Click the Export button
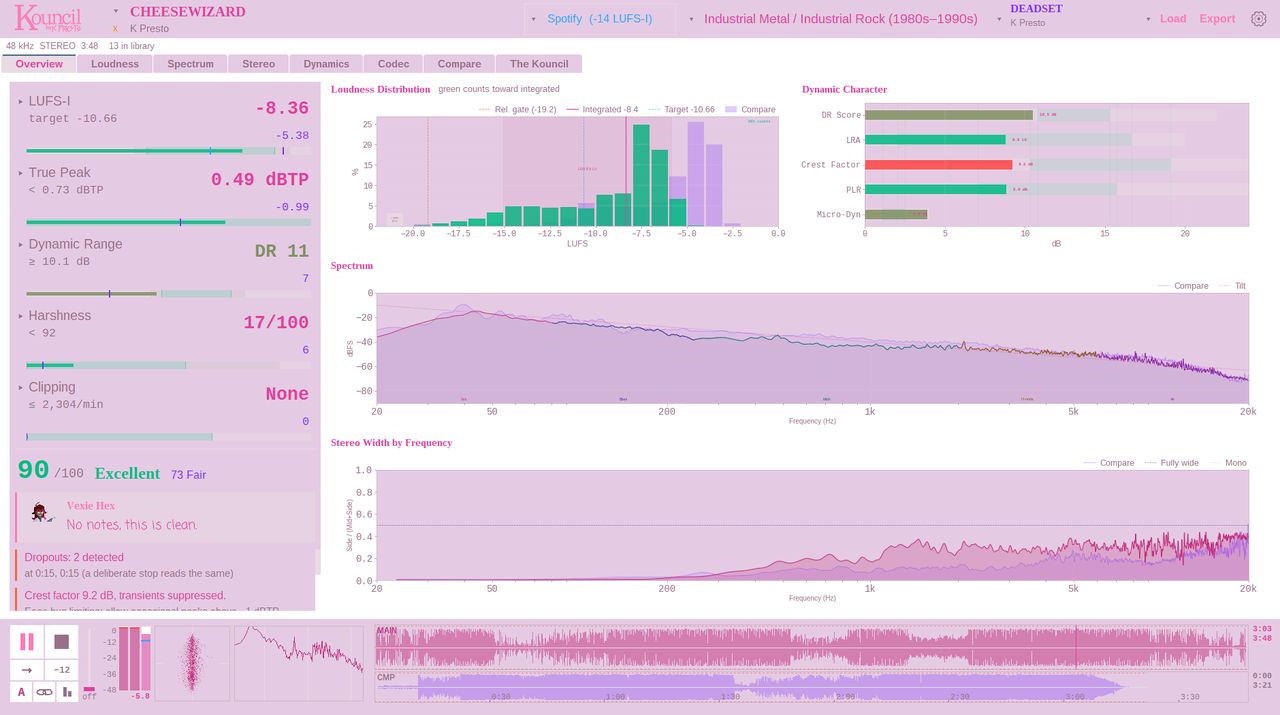The width and height of the screenshot is (1280, 715). (x=1217, y=19)
